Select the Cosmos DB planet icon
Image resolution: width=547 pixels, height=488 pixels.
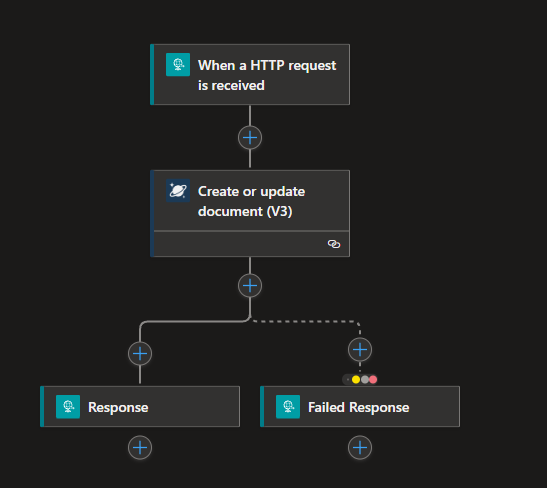coord(178,190)
